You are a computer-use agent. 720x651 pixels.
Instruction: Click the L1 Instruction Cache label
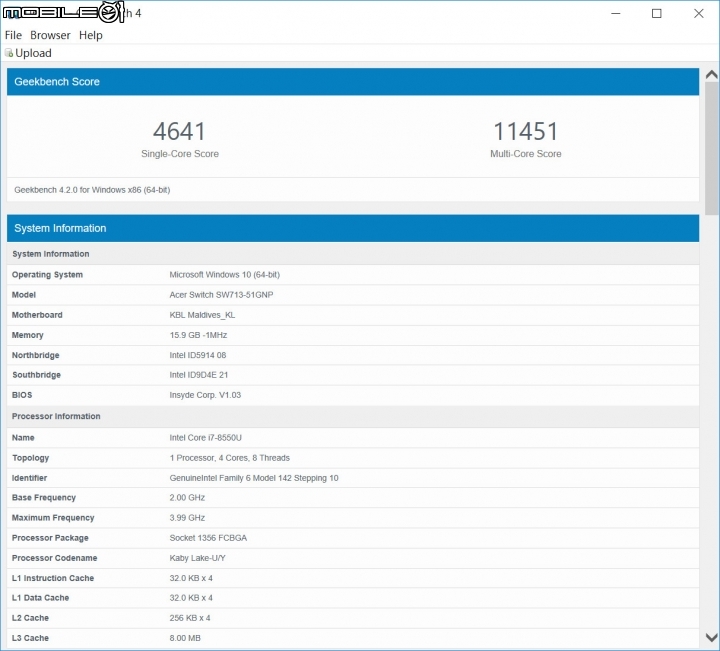53,578
